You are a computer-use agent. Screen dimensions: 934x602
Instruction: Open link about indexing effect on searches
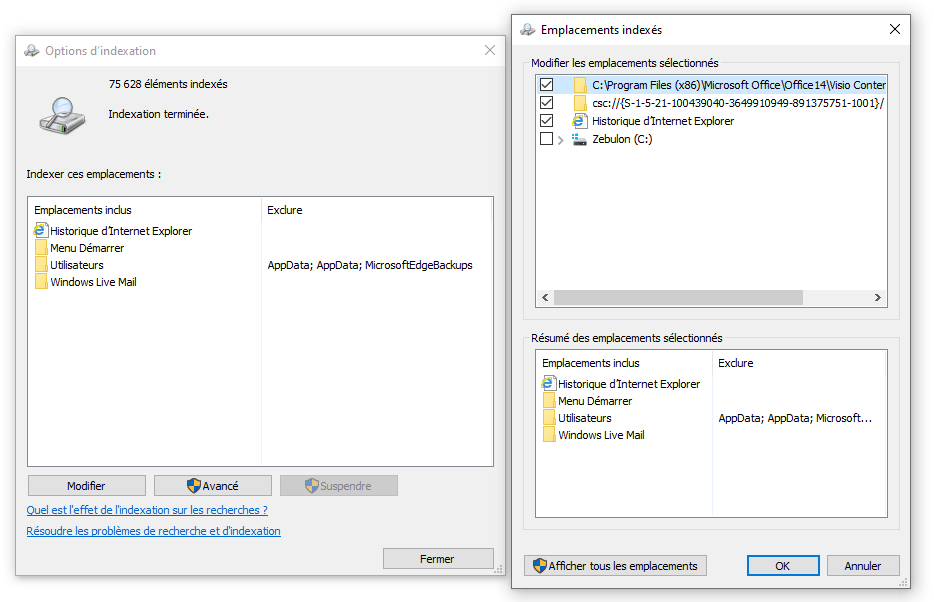coord(147,510)
